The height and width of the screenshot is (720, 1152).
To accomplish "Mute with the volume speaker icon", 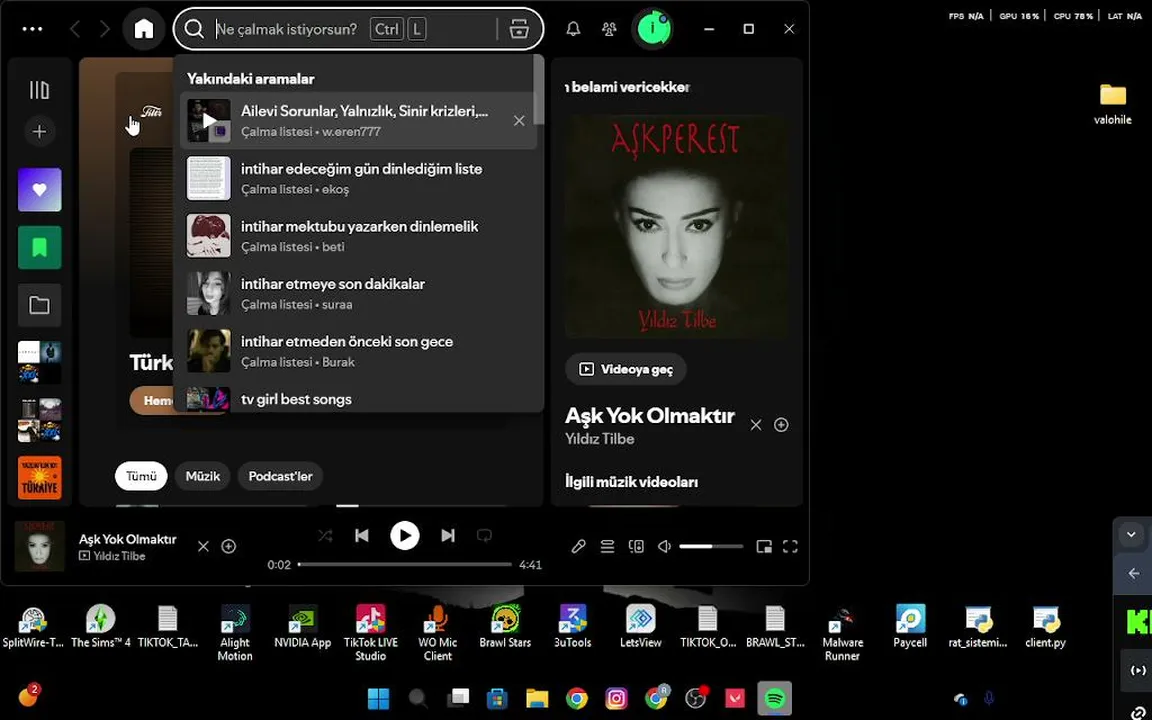I will [x=664, y=547].
